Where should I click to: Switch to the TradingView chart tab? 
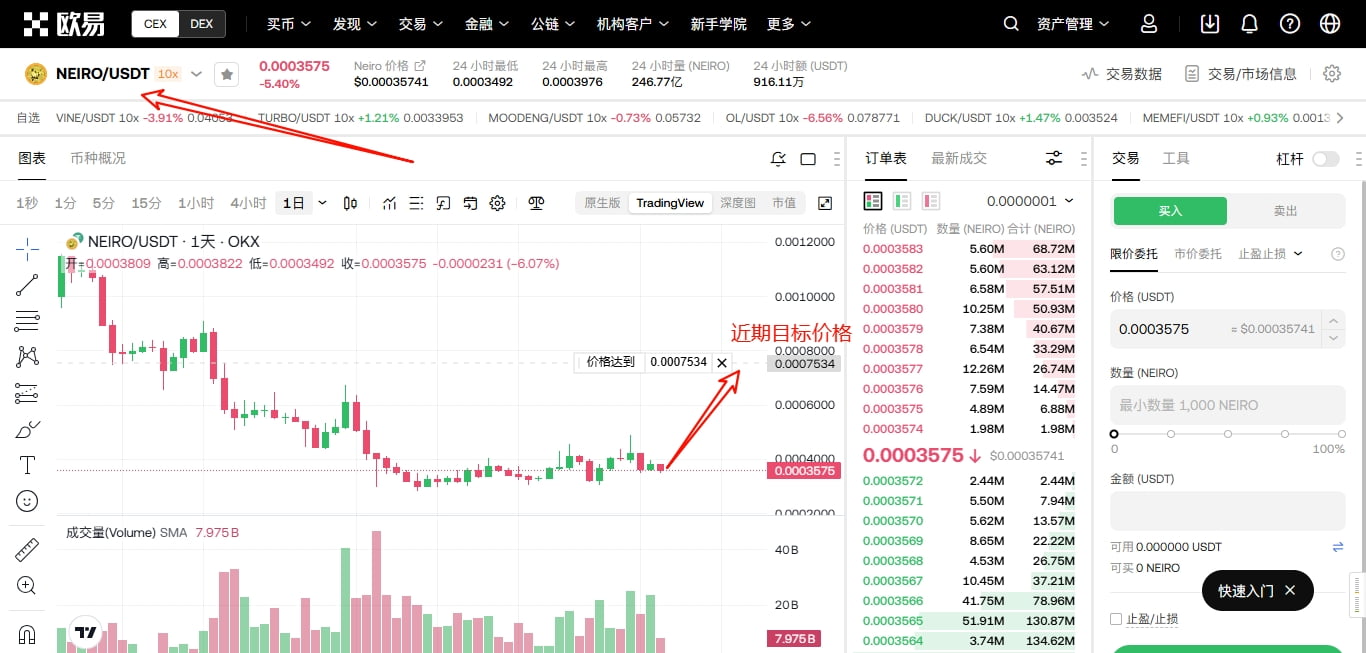click(x=669, y=202)
